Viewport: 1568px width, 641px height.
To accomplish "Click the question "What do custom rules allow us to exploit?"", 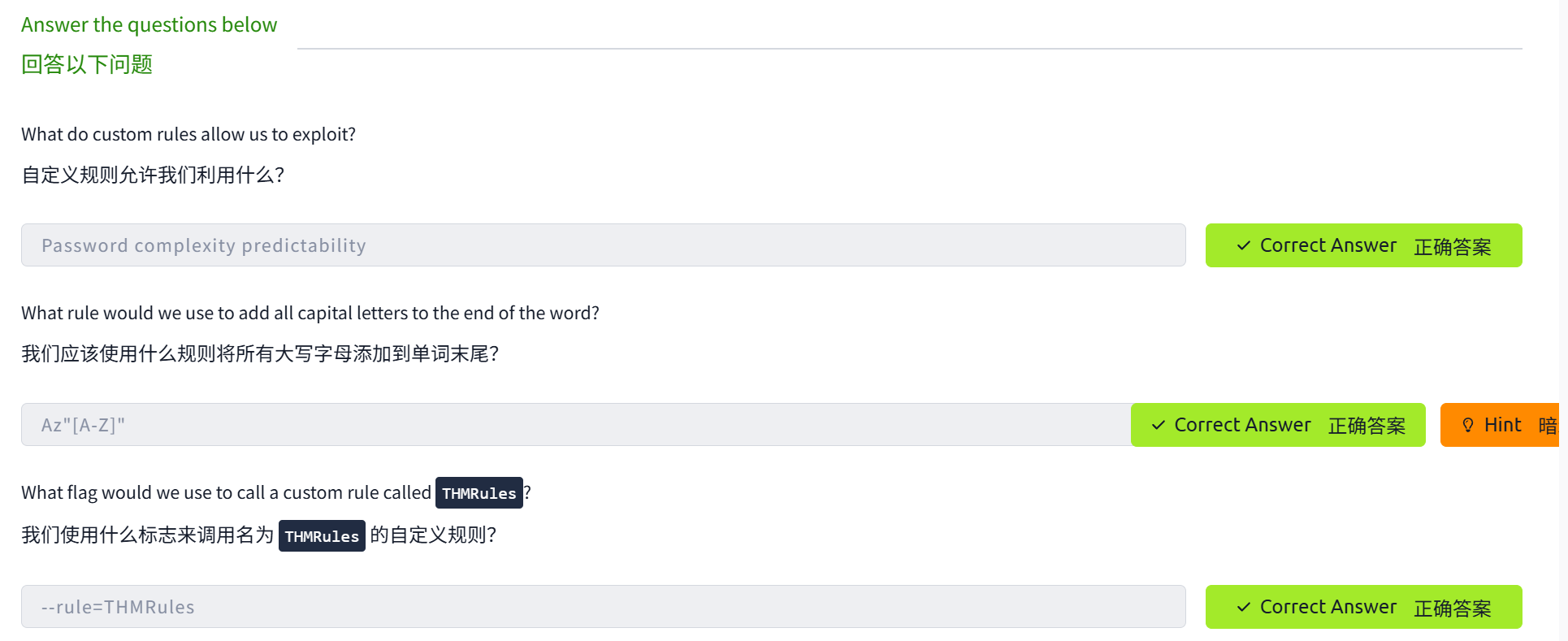I will (188, 134).
